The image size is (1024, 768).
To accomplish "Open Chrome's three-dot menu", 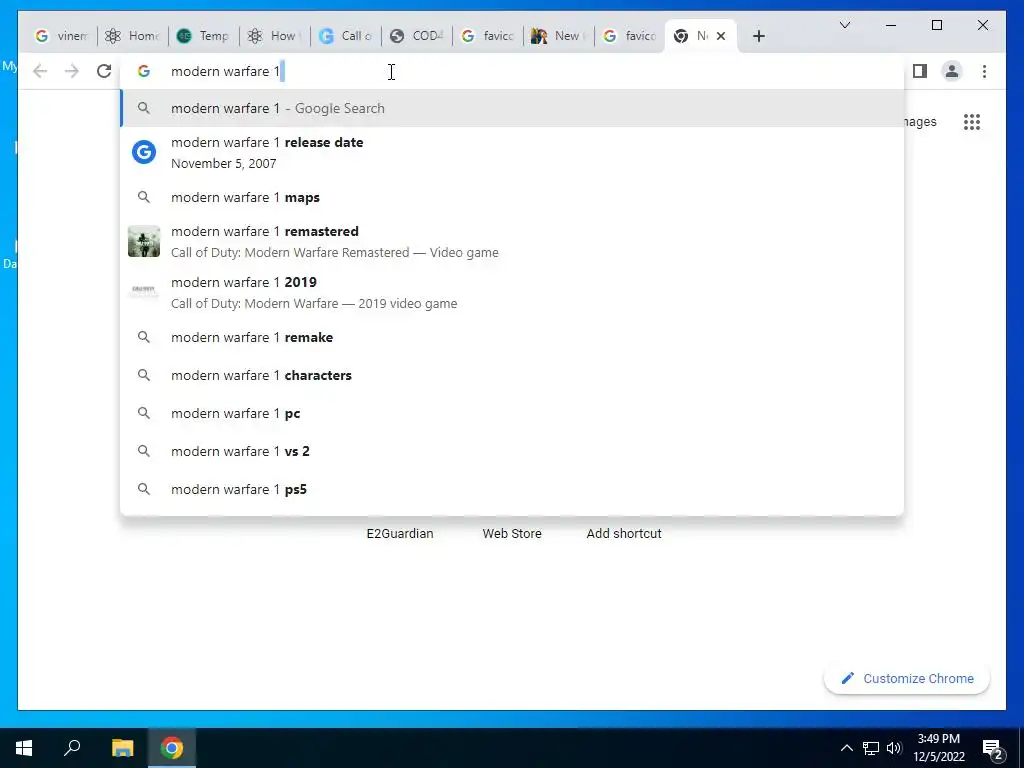I will point(984,71).
